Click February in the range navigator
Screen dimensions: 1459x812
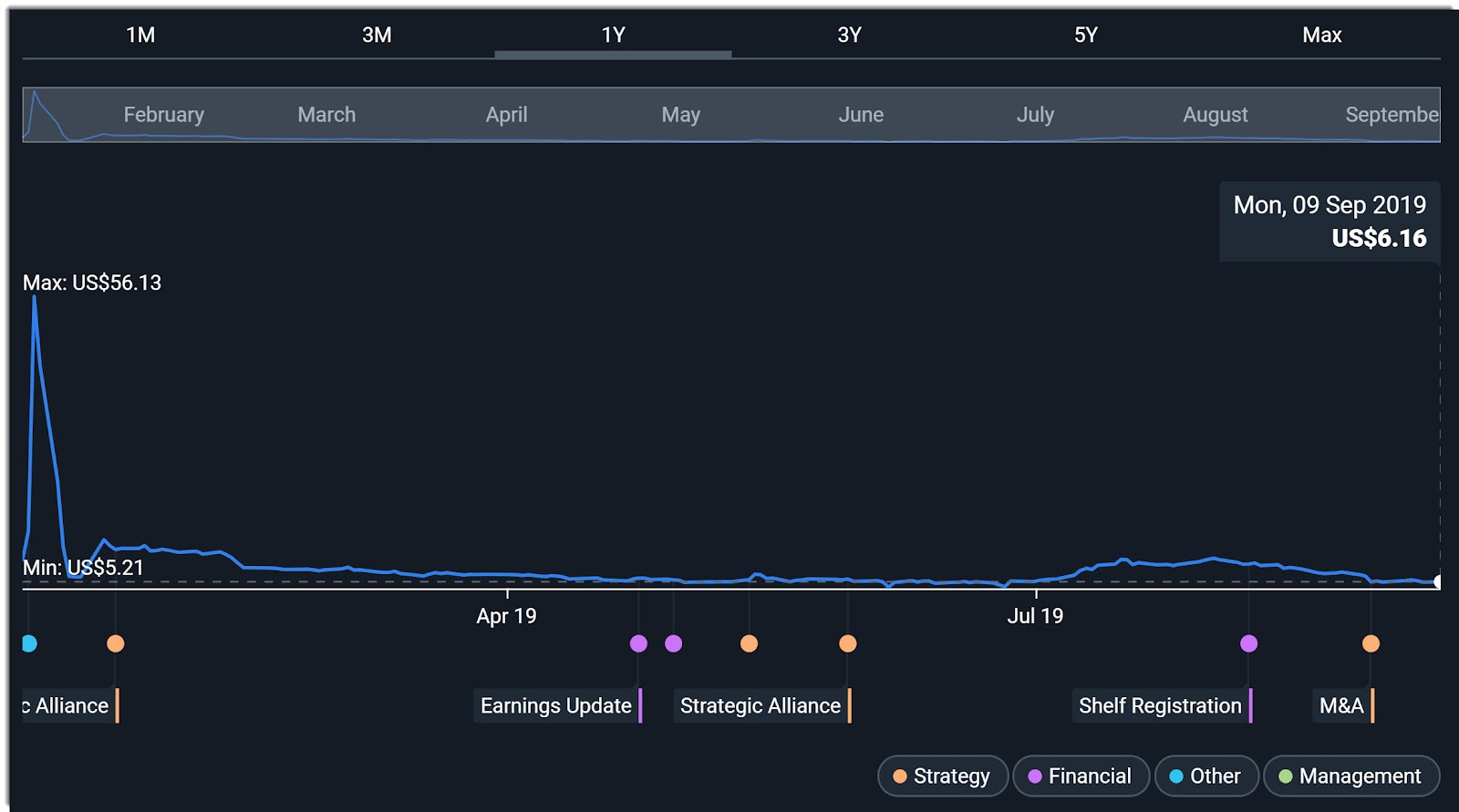(x=164, y=115)
